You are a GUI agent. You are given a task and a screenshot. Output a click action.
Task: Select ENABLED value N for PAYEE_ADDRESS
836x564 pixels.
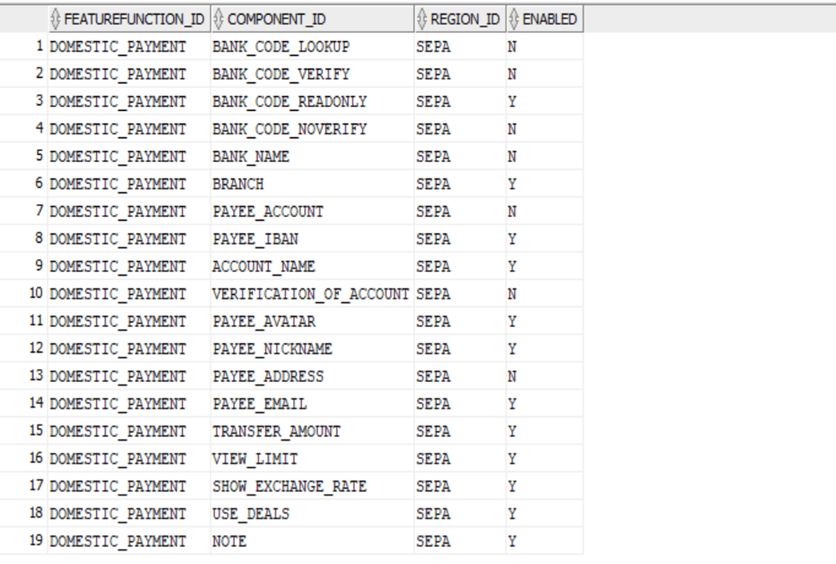[545, 376]
